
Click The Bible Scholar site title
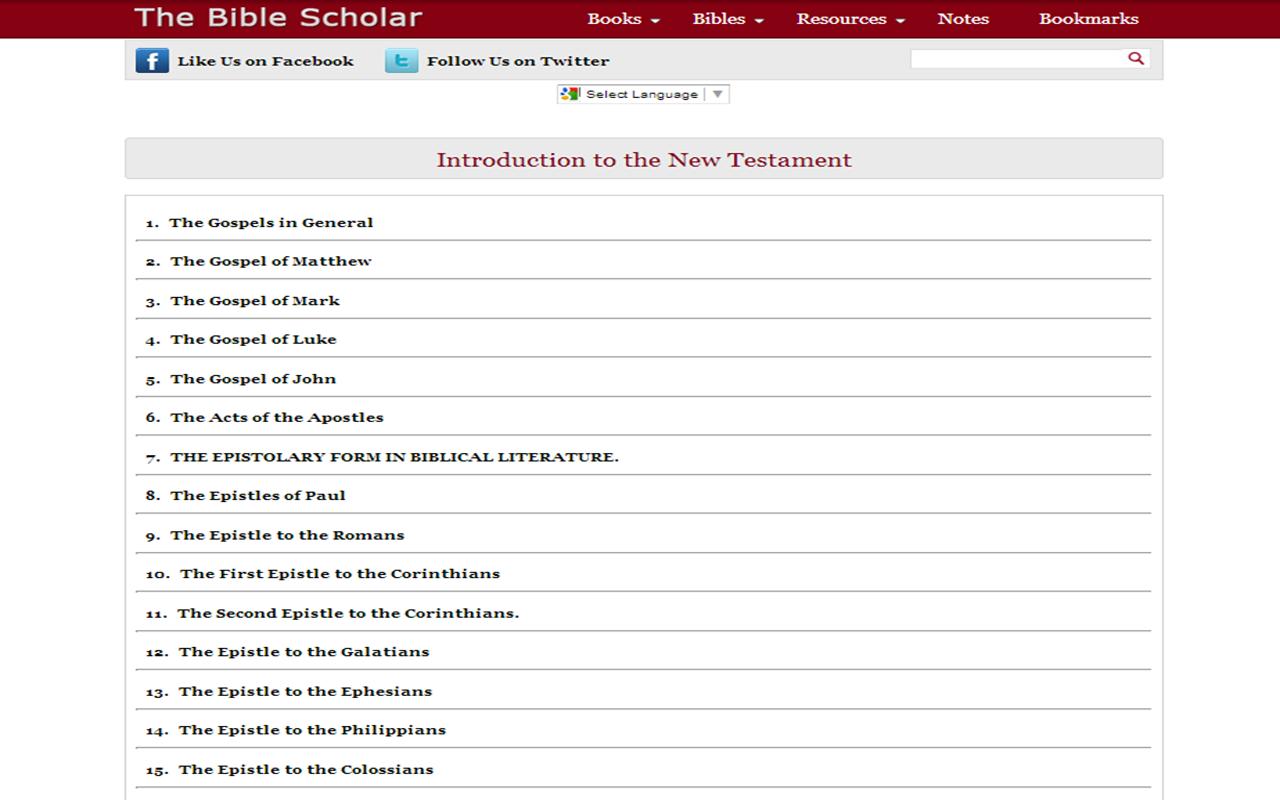[278, 18]
